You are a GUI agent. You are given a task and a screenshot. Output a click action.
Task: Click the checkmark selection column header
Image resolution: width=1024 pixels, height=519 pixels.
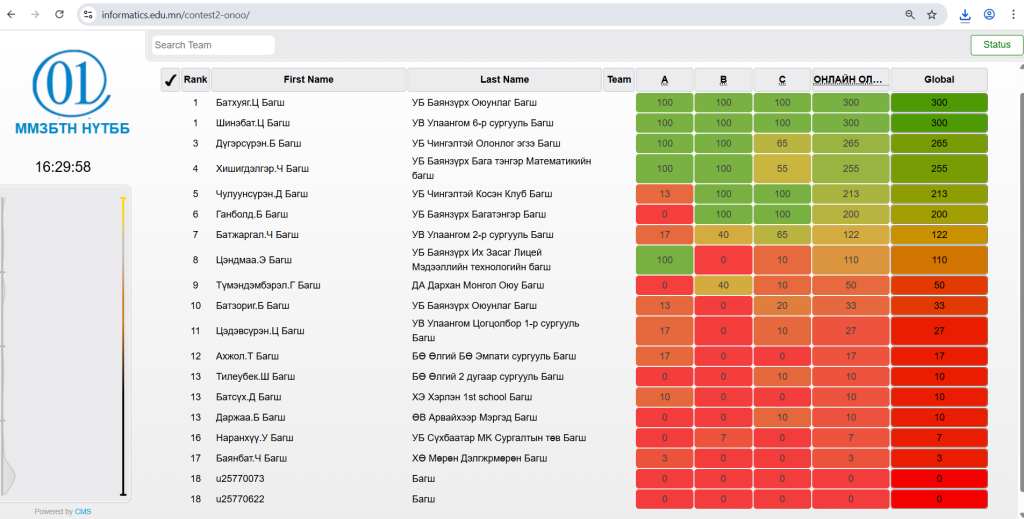(170, 80)
